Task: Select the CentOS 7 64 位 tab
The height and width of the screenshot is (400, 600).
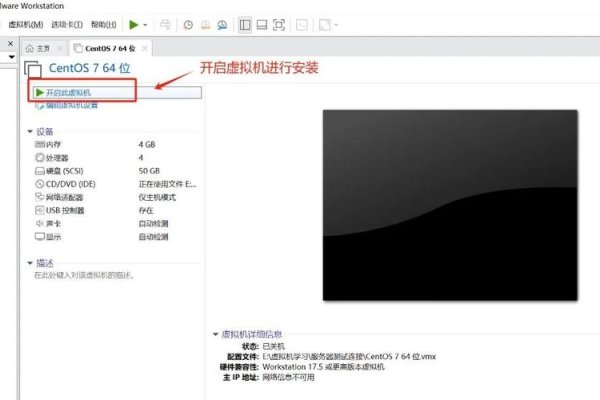Action: click(110, 49)
